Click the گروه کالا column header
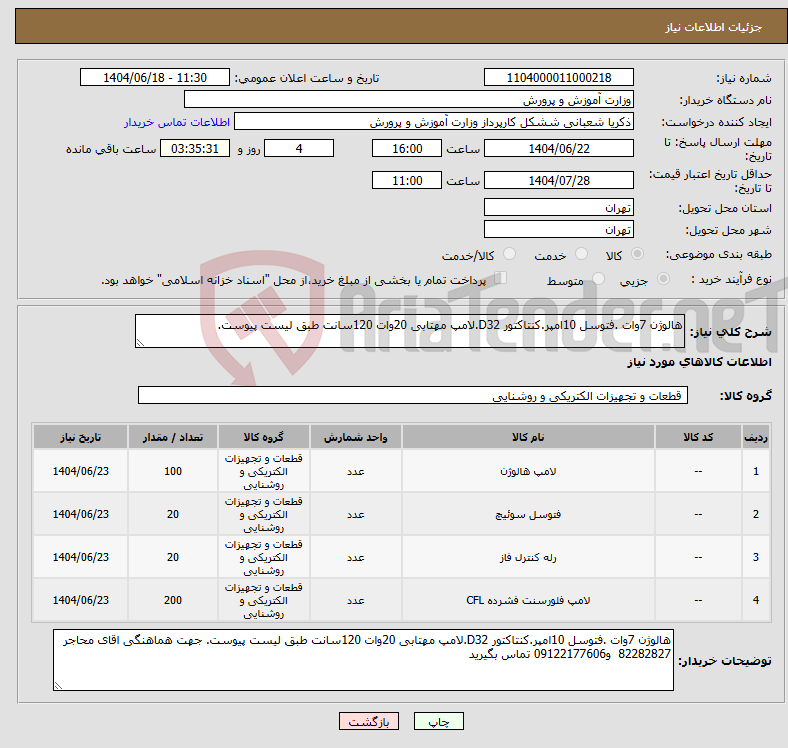This screenshot has height=748, width=788. point(264,437)
